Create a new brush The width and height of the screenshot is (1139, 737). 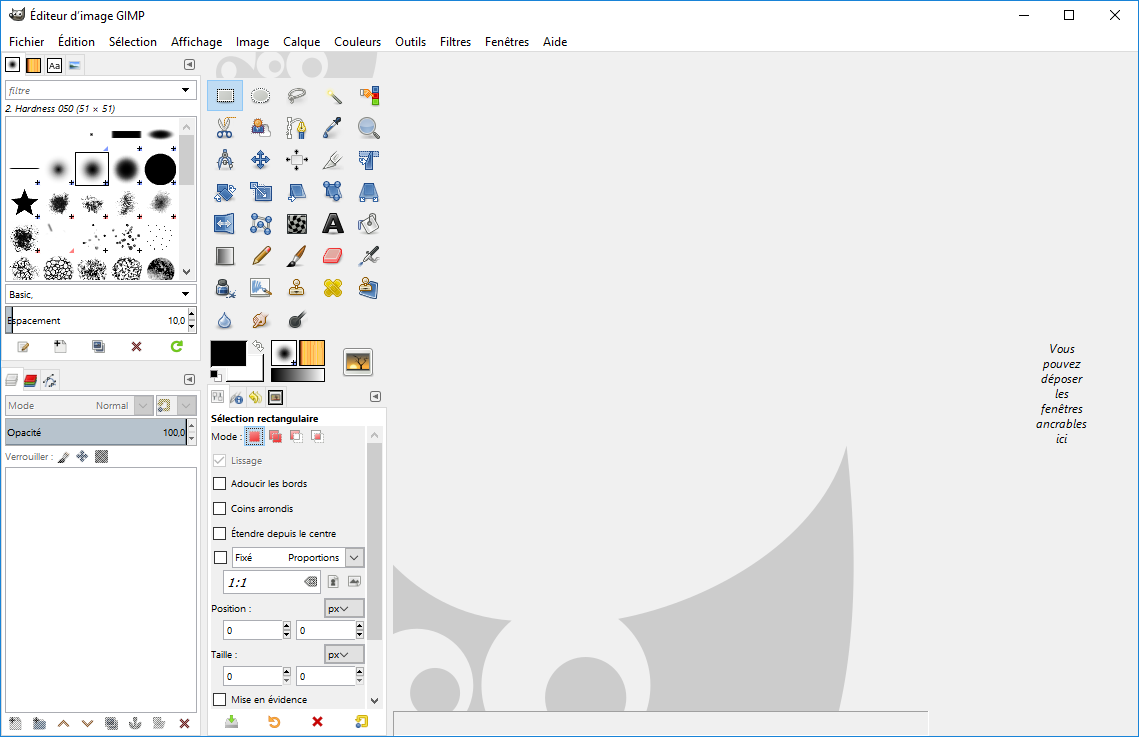click(60, 346)
